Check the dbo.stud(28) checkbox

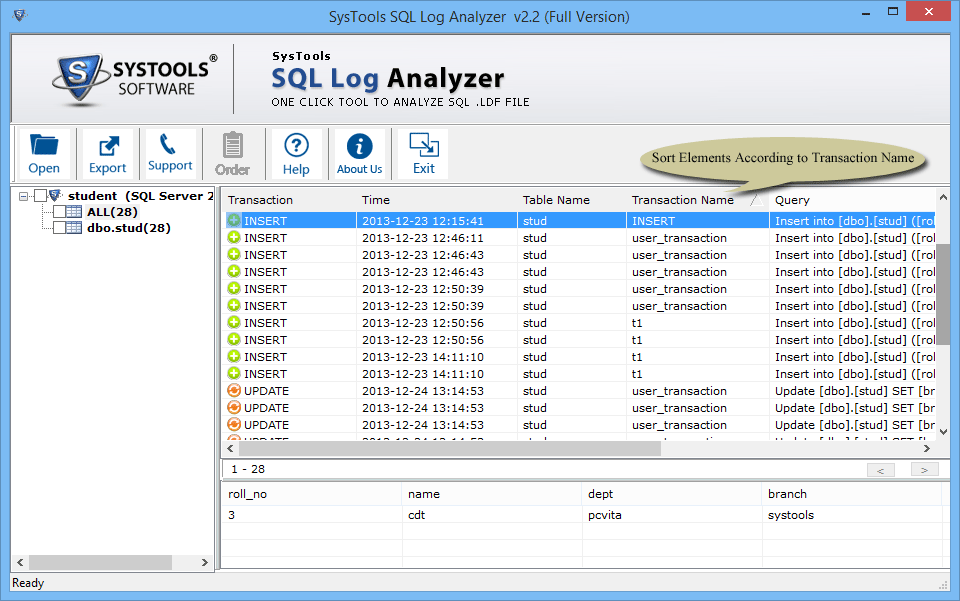click(x=59, y=228)
